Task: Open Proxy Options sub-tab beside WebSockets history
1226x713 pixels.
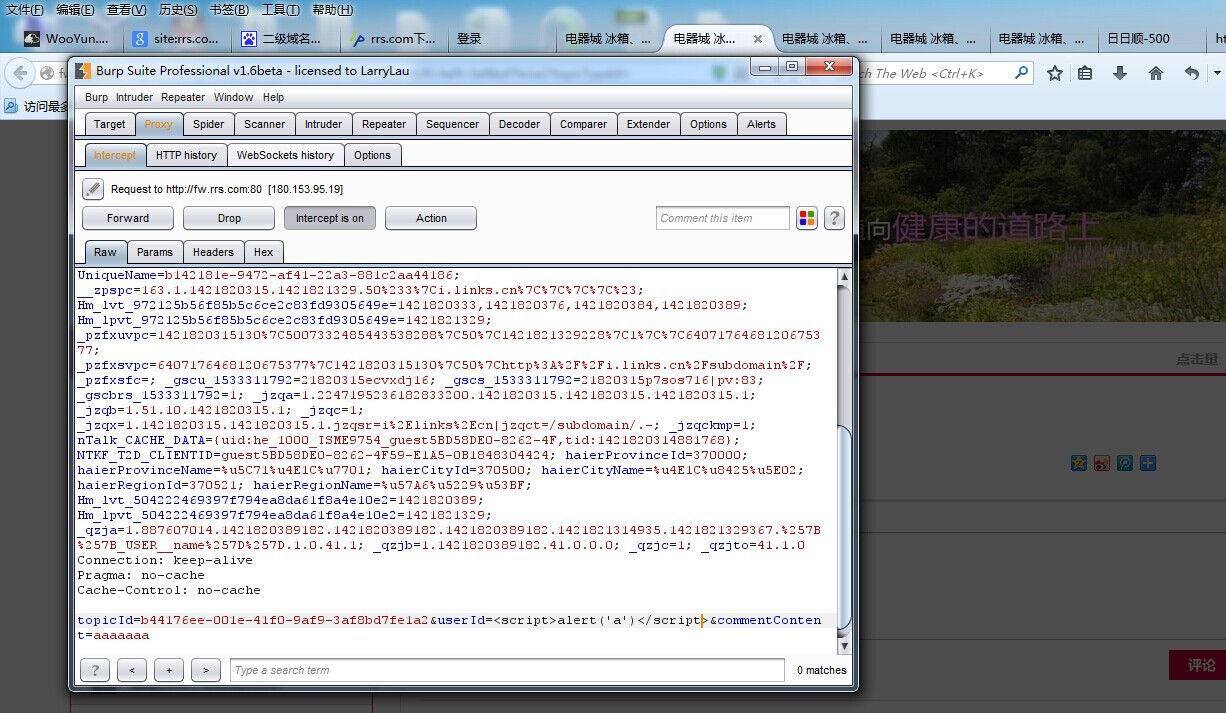Action: click(372, 155)
